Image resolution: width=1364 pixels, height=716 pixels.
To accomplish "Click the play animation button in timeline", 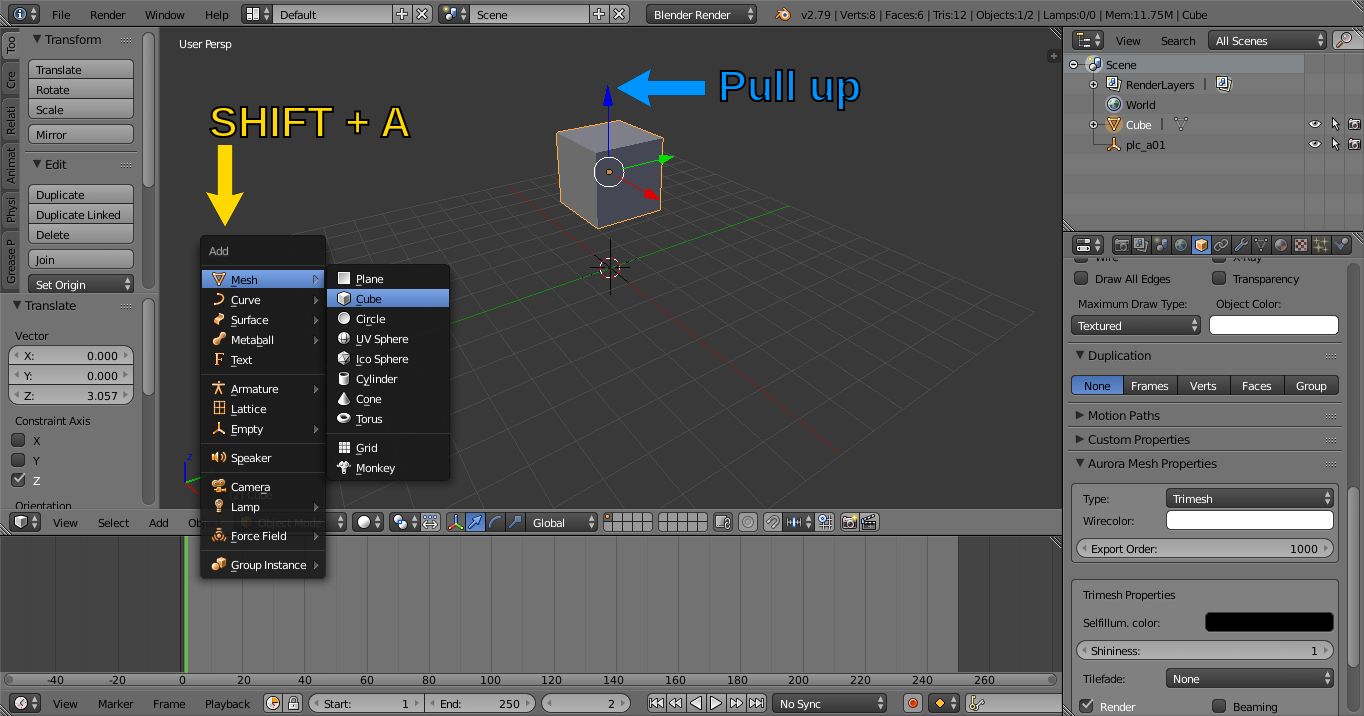I will click(716, 704).
